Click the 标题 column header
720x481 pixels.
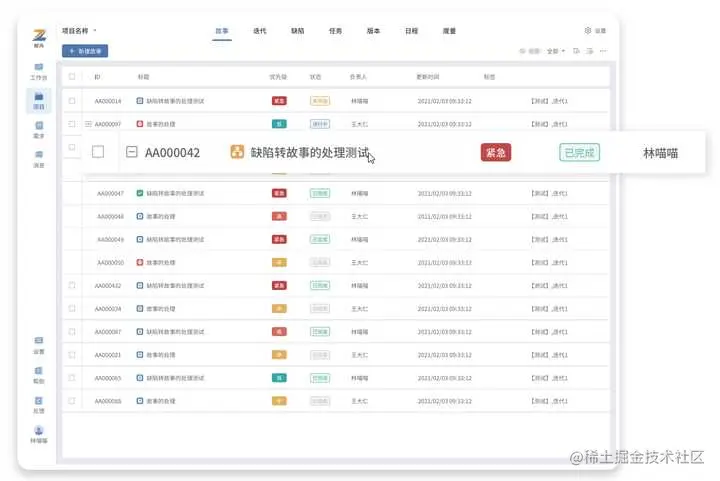[x=143, y=77]
